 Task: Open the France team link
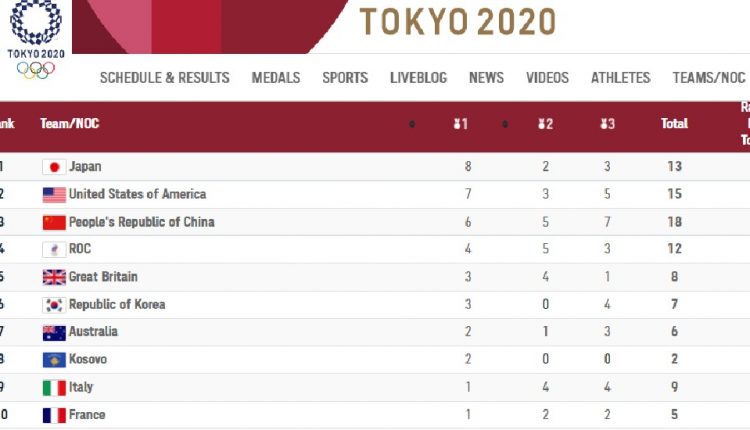87,415
